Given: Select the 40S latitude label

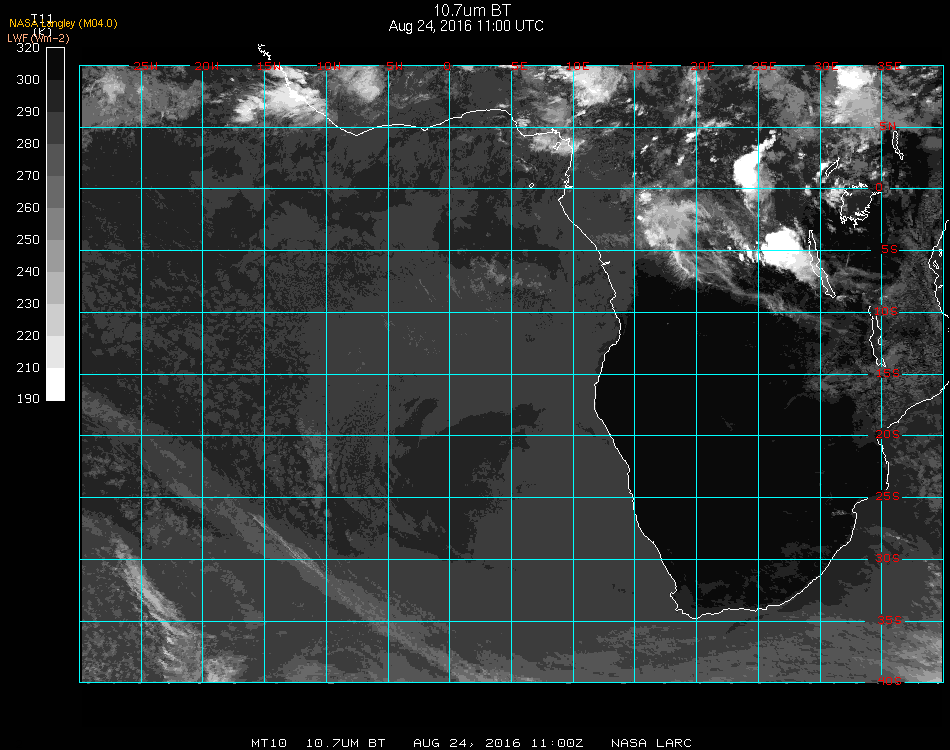Looking at the screenshot, I should point(889,682).
